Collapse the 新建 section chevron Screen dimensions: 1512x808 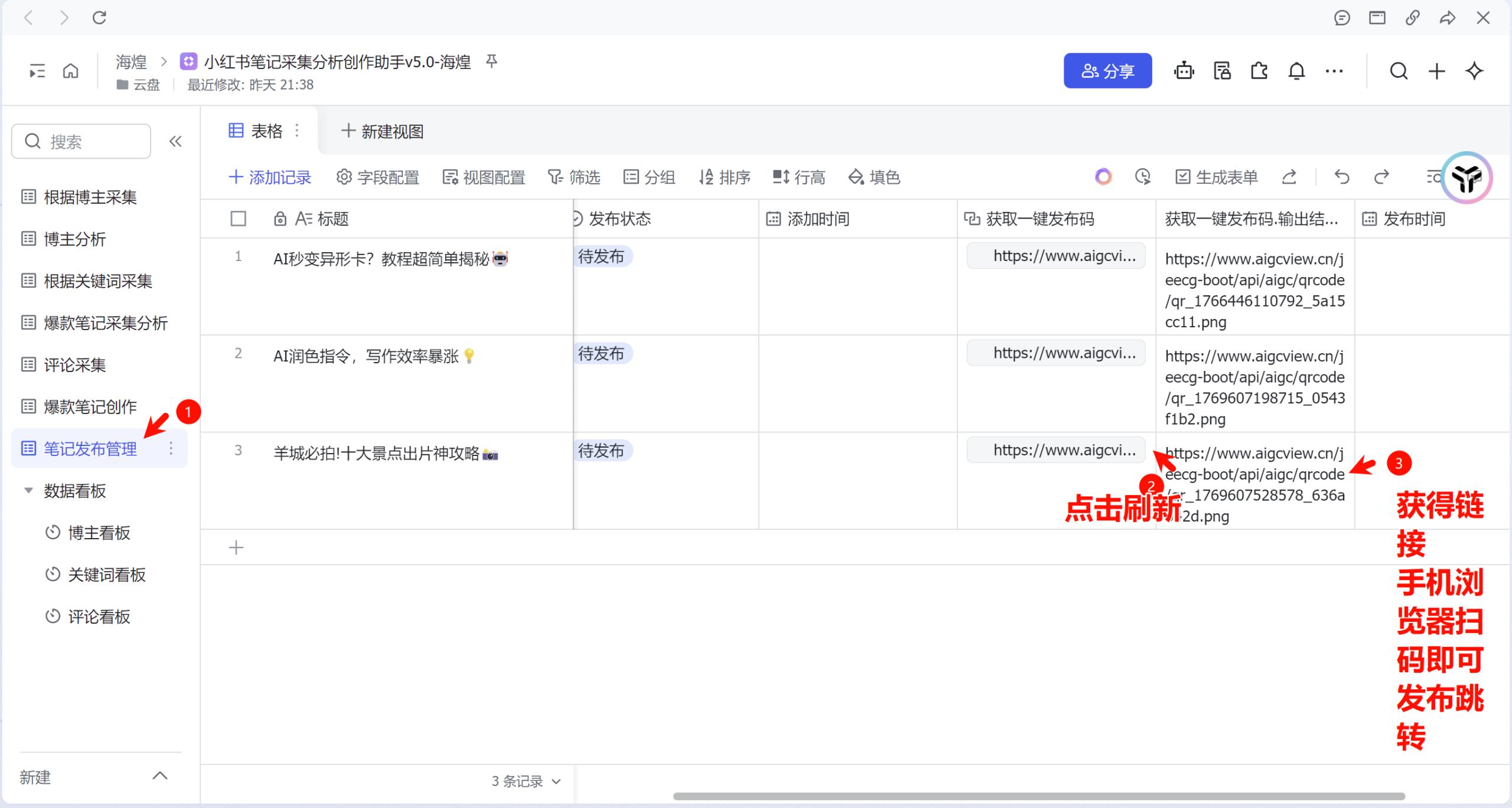[159, 776]
